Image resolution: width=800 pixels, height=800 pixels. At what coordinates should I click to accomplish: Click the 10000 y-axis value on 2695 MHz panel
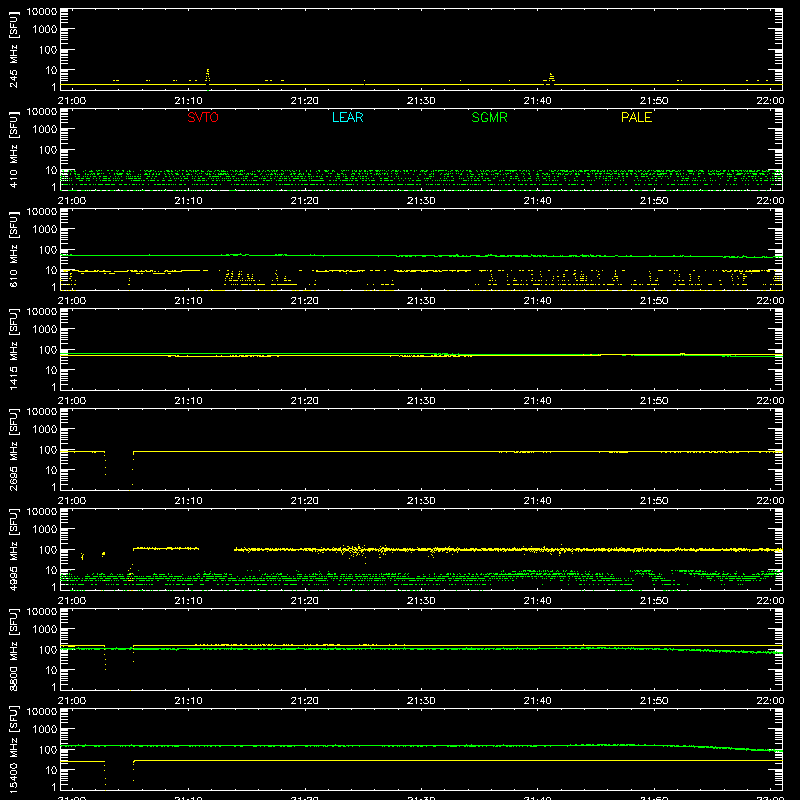[x=42, y=412]
